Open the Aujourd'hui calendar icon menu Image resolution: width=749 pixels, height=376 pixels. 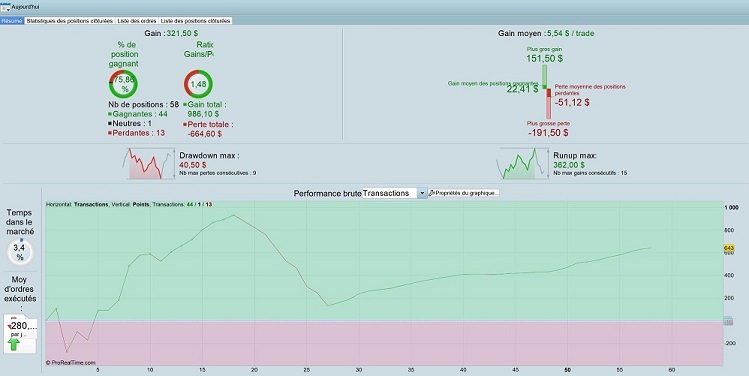(x=5, y=7)
